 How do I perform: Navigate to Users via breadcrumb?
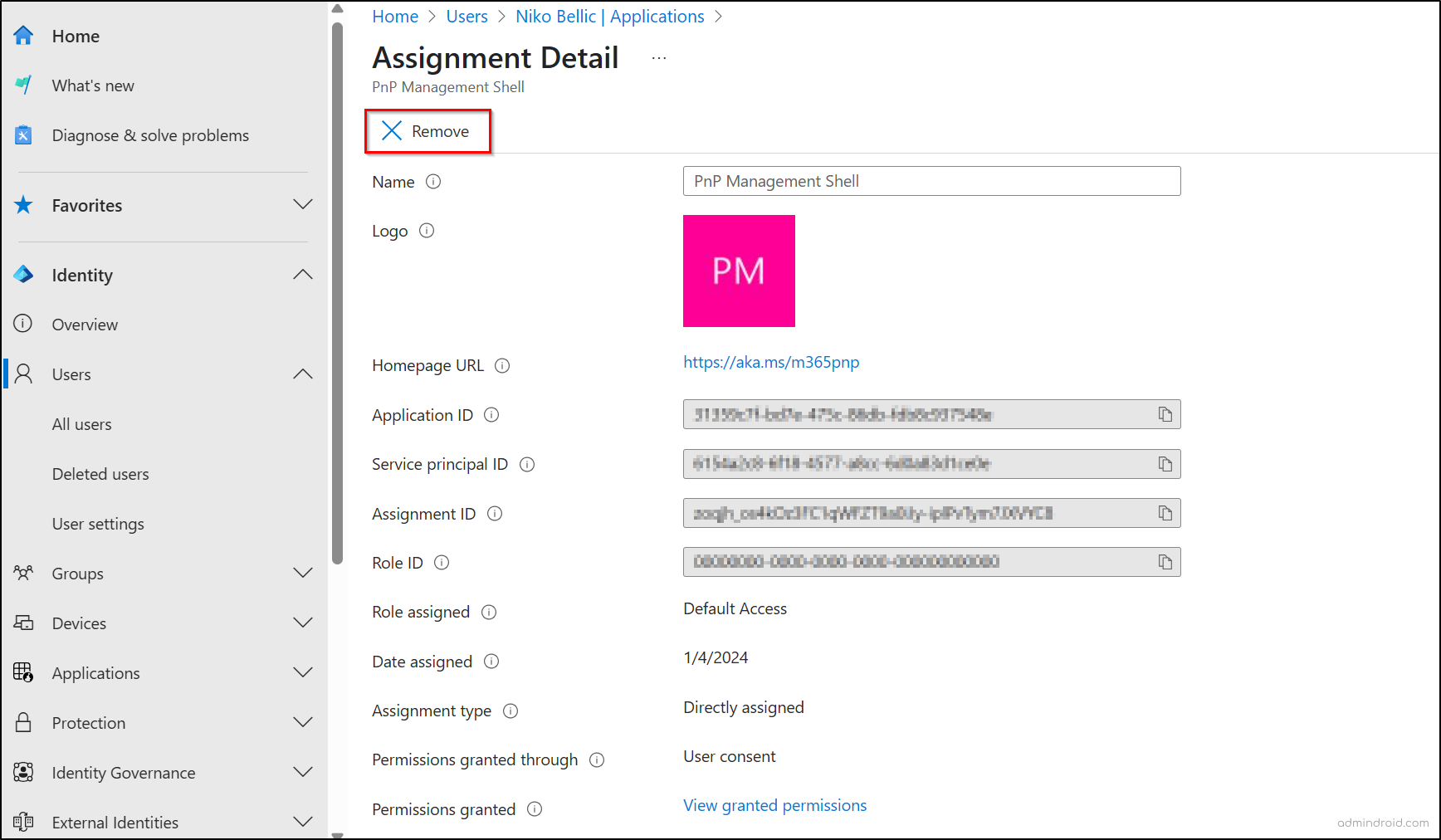(x=466, y=16)
